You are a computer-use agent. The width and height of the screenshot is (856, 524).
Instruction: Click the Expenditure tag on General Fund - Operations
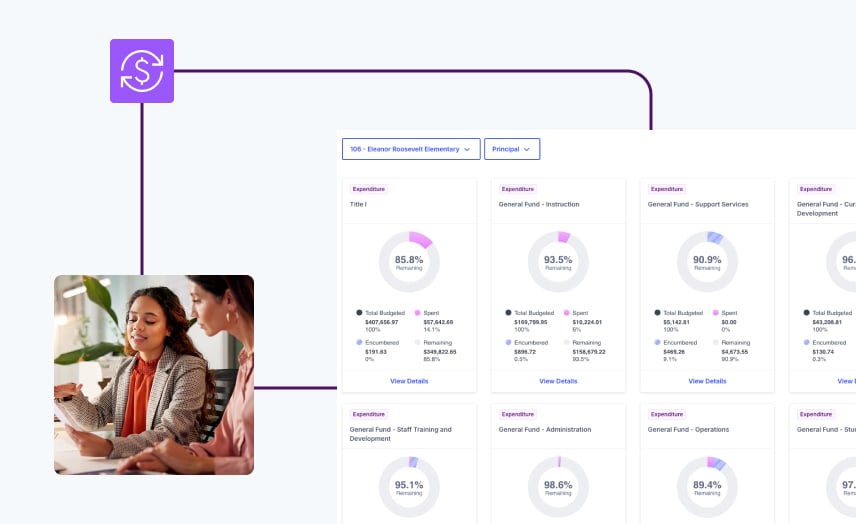pos(667,414)
